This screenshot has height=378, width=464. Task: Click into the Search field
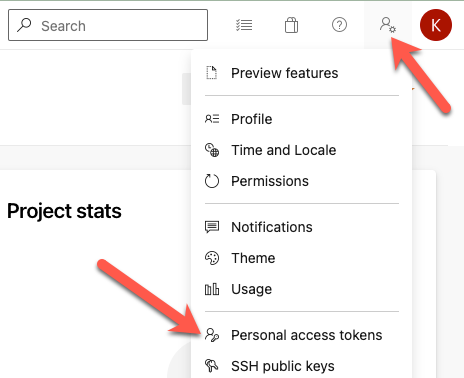(108, 25)
